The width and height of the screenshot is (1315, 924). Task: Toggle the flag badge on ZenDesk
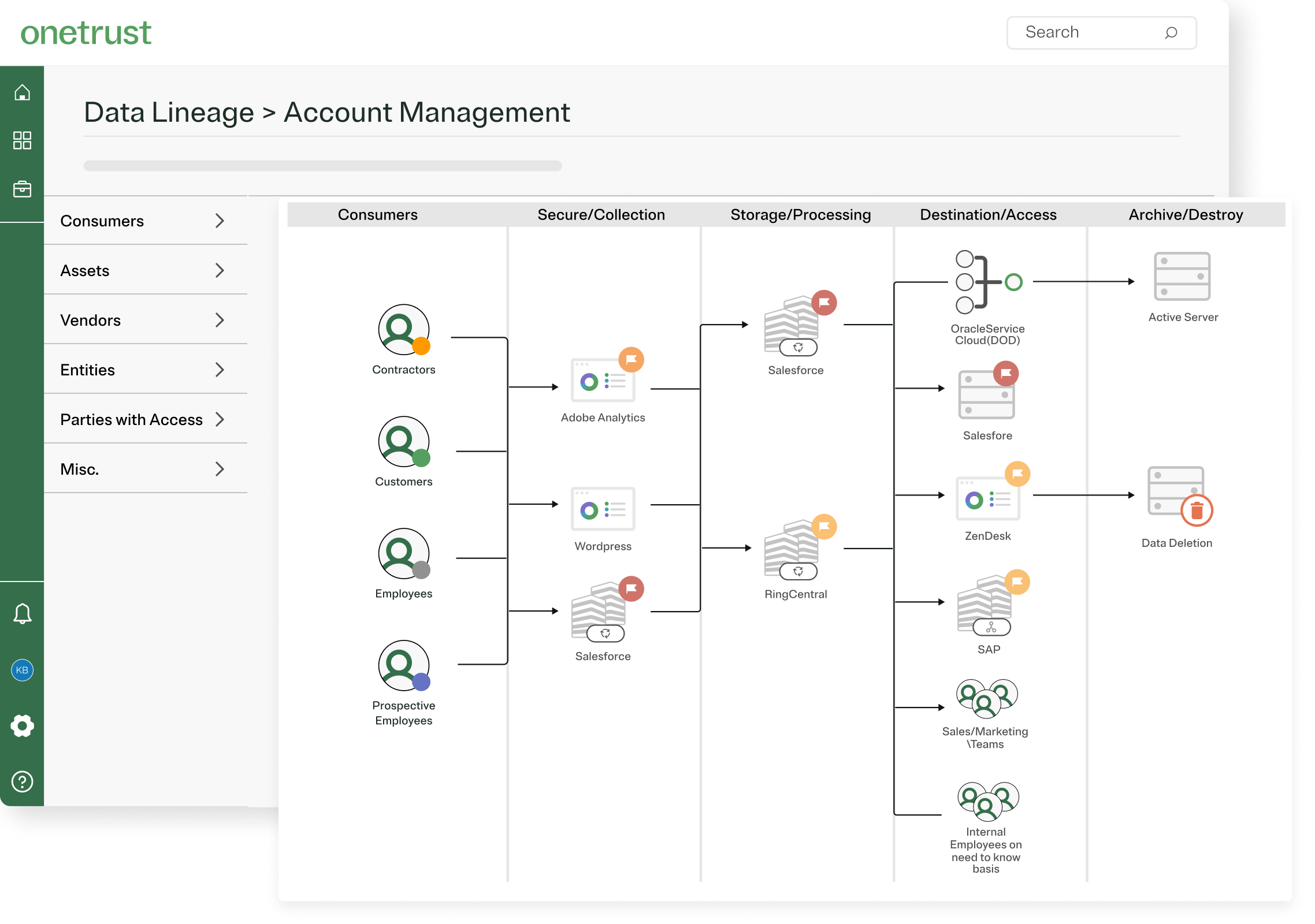coord(1019,474)
